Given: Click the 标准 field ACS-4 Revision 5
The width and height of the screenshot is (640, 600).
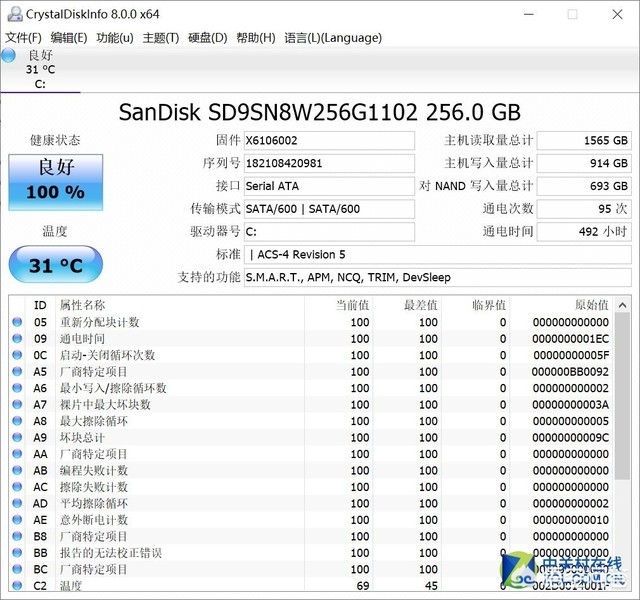Looking at the screenshot, I should pos(438,255).
